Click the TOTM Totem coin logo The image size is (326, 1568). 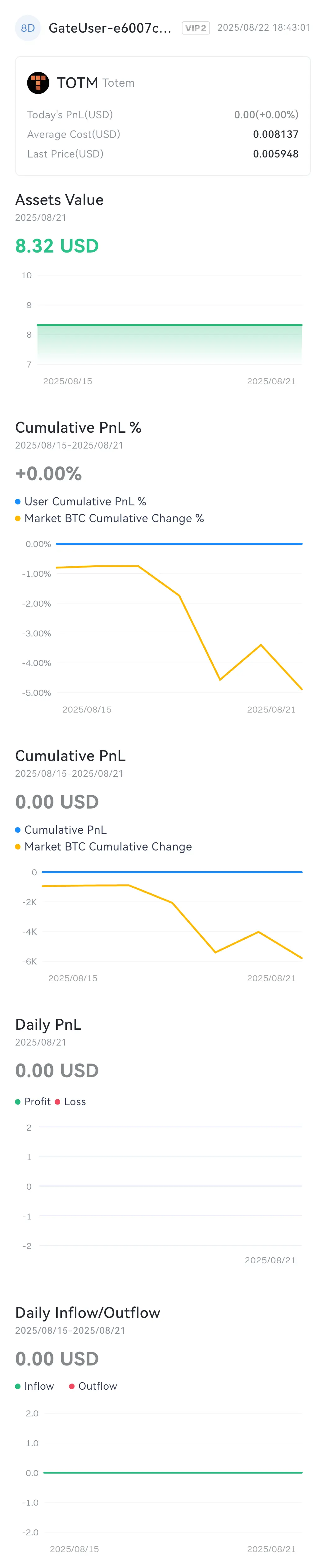38,83
